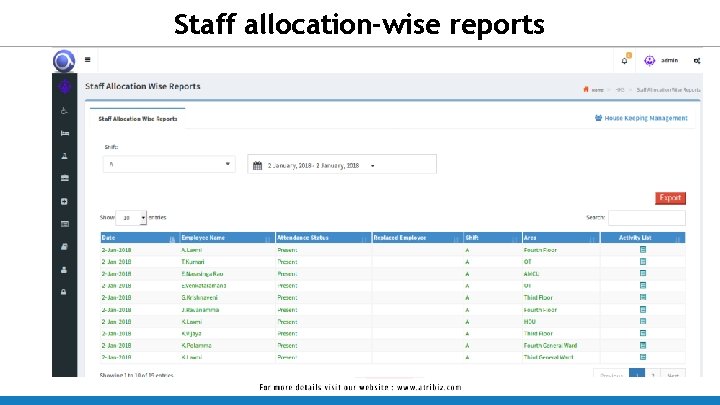The height and width of the screenshot is (405, 720).
Task: Open the date range picker dropdown
Action: tap(342, 164)
